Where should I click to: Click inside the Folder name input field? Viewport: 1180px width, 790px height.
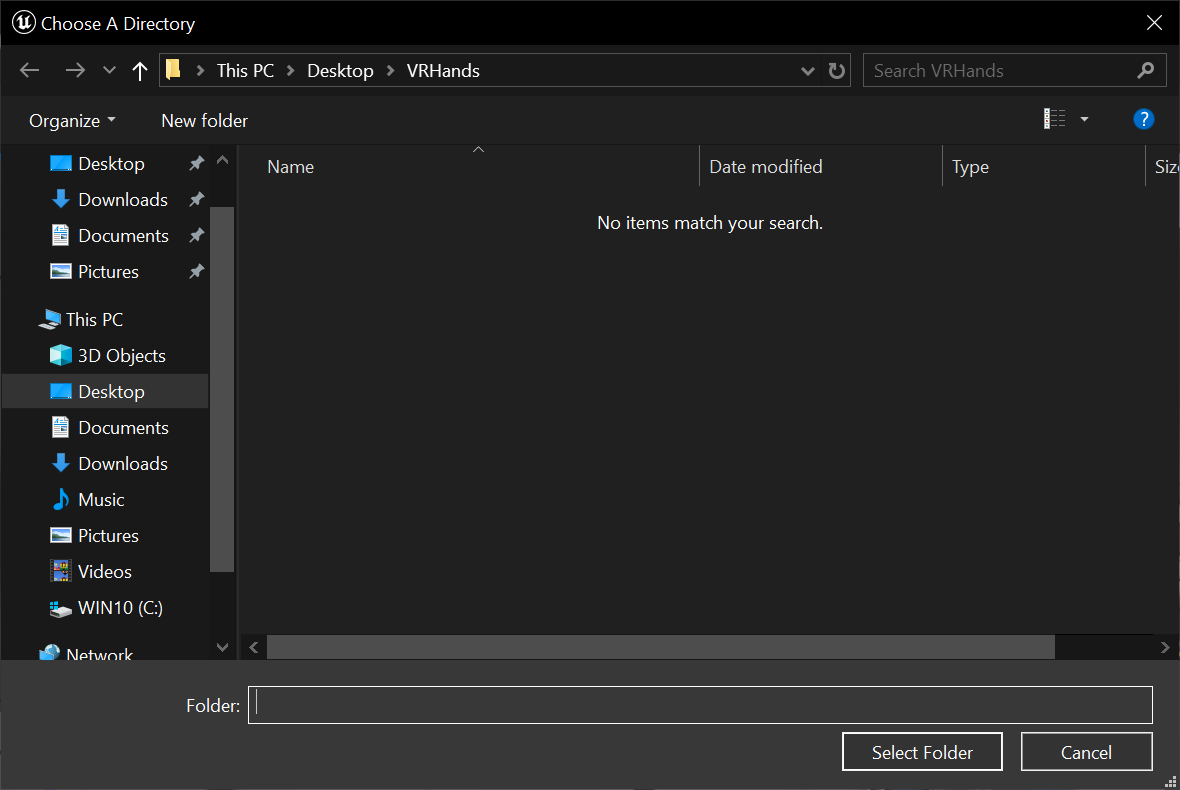point(700,705)
